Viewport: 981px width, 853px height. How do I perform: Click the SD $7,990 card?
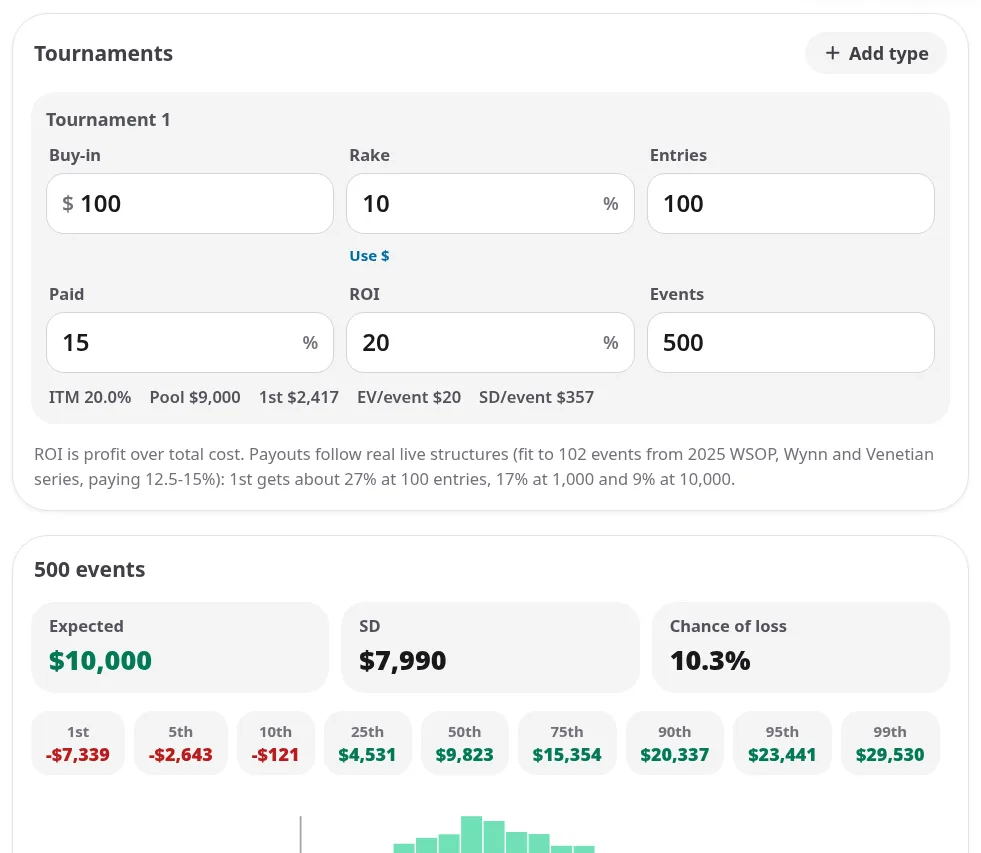point(490,647)
